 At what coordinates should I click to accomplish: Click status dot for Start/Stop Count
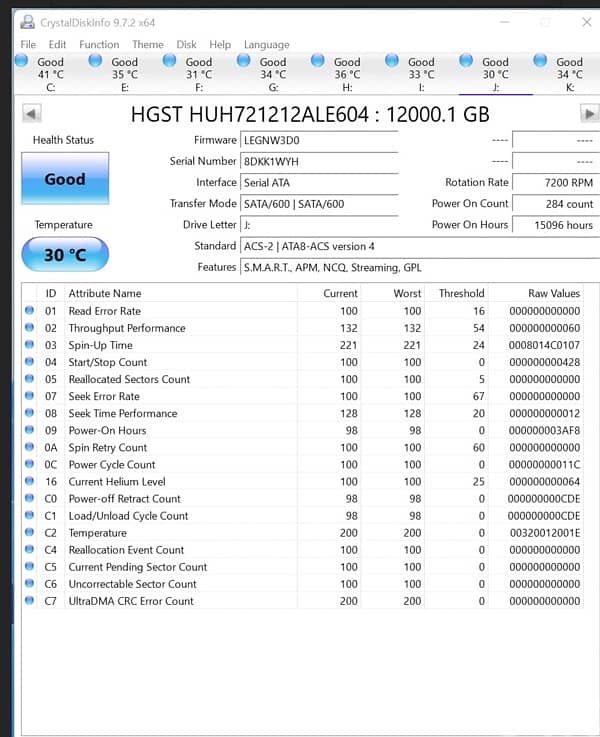29,361
